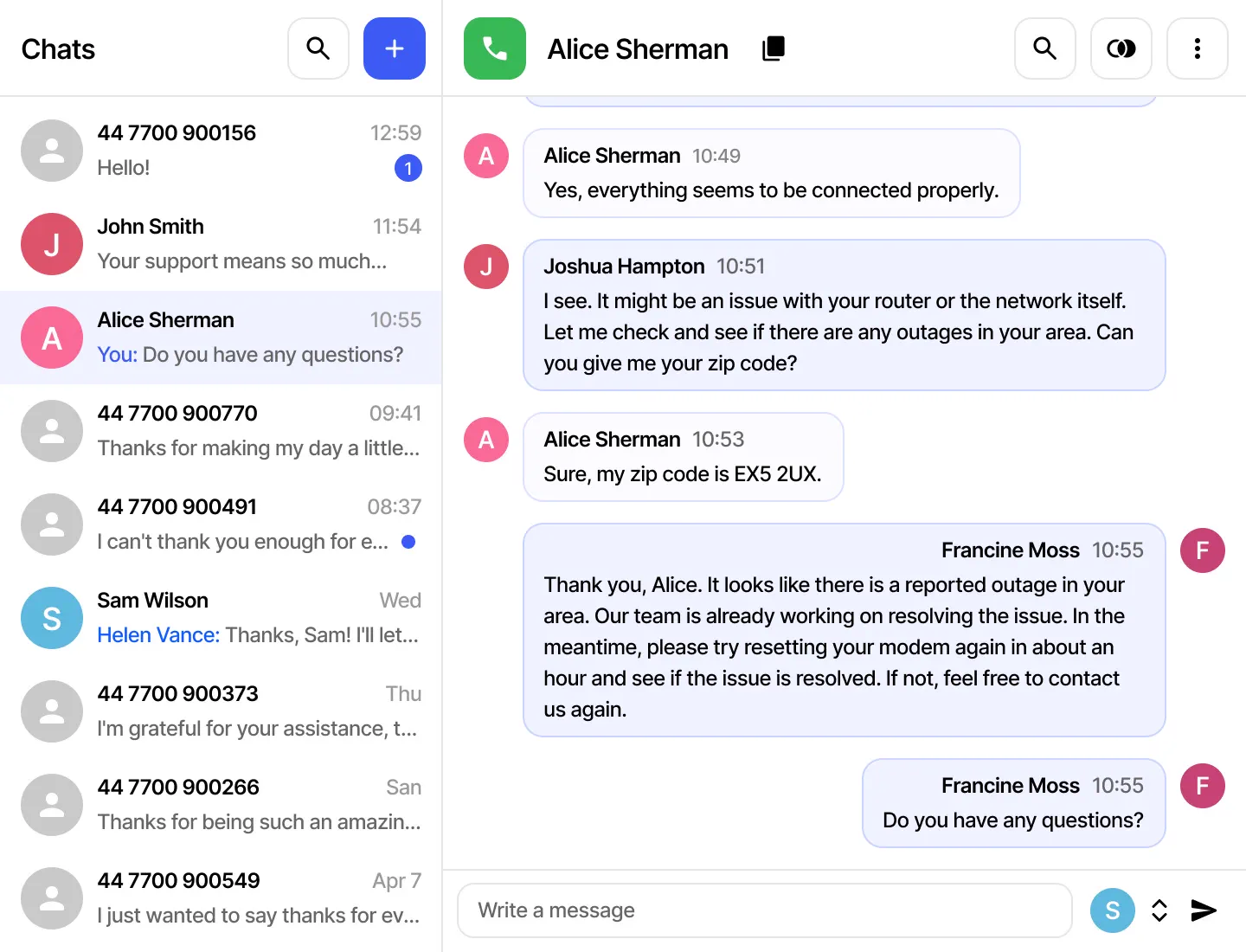The height and width of the screenshot is (952, 1246).
Task: Open the three-dot more options menu
Action: (x=1198, y=48)
